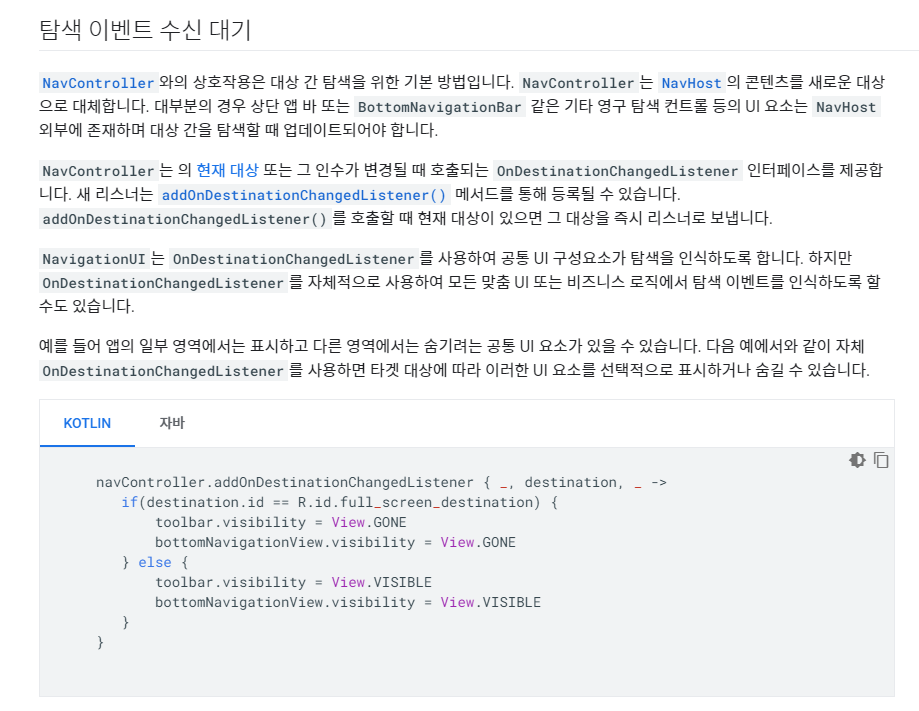Image resolution: width=919 pixels, height=711 pixels.
Task: Click line bottomNavigationView.visibility = View.GONE
Action: (335, 542)
